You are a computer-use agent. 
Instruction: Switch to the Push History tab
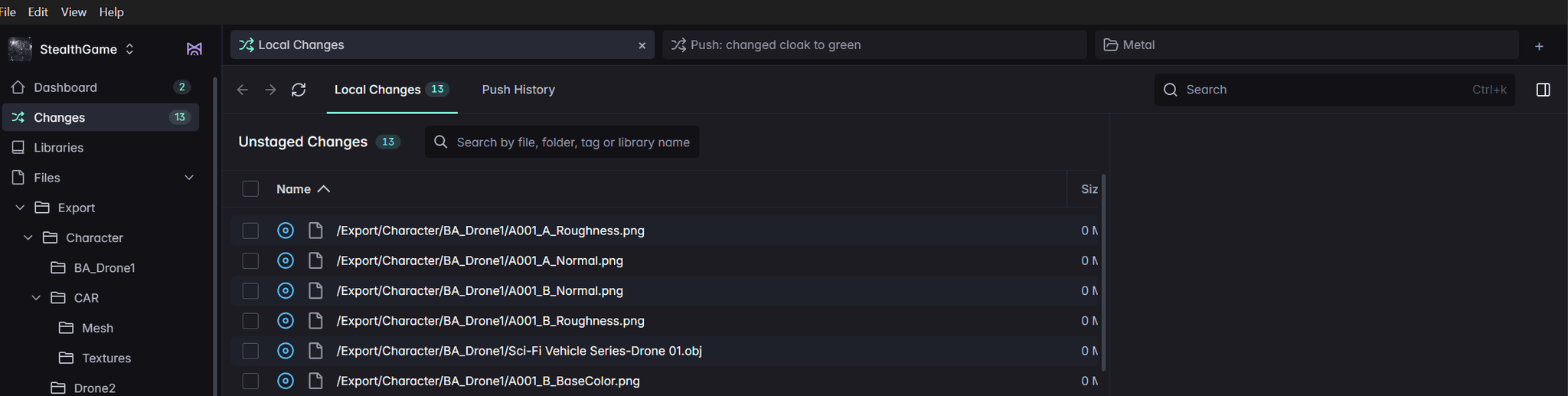pos(518,90)
